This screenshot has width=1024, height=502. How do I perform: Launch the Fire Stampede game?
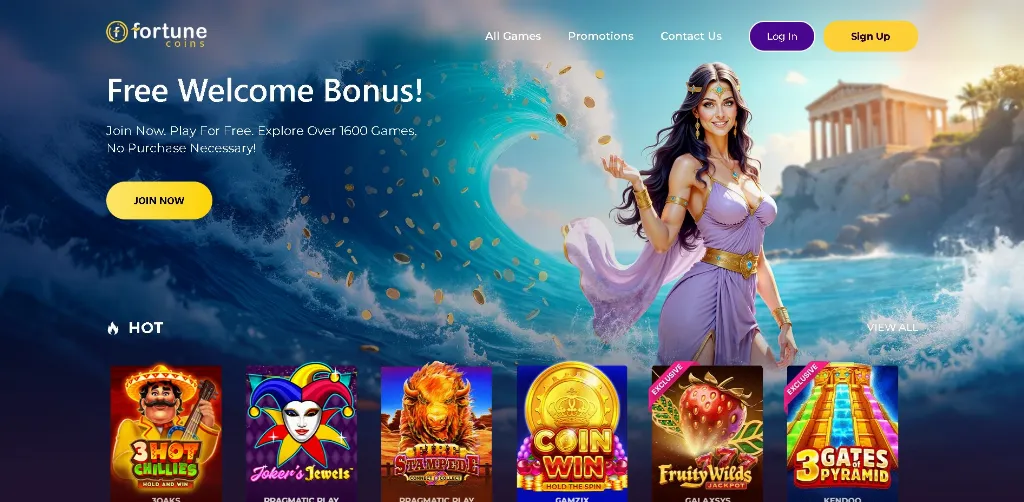tap(436, 433)
